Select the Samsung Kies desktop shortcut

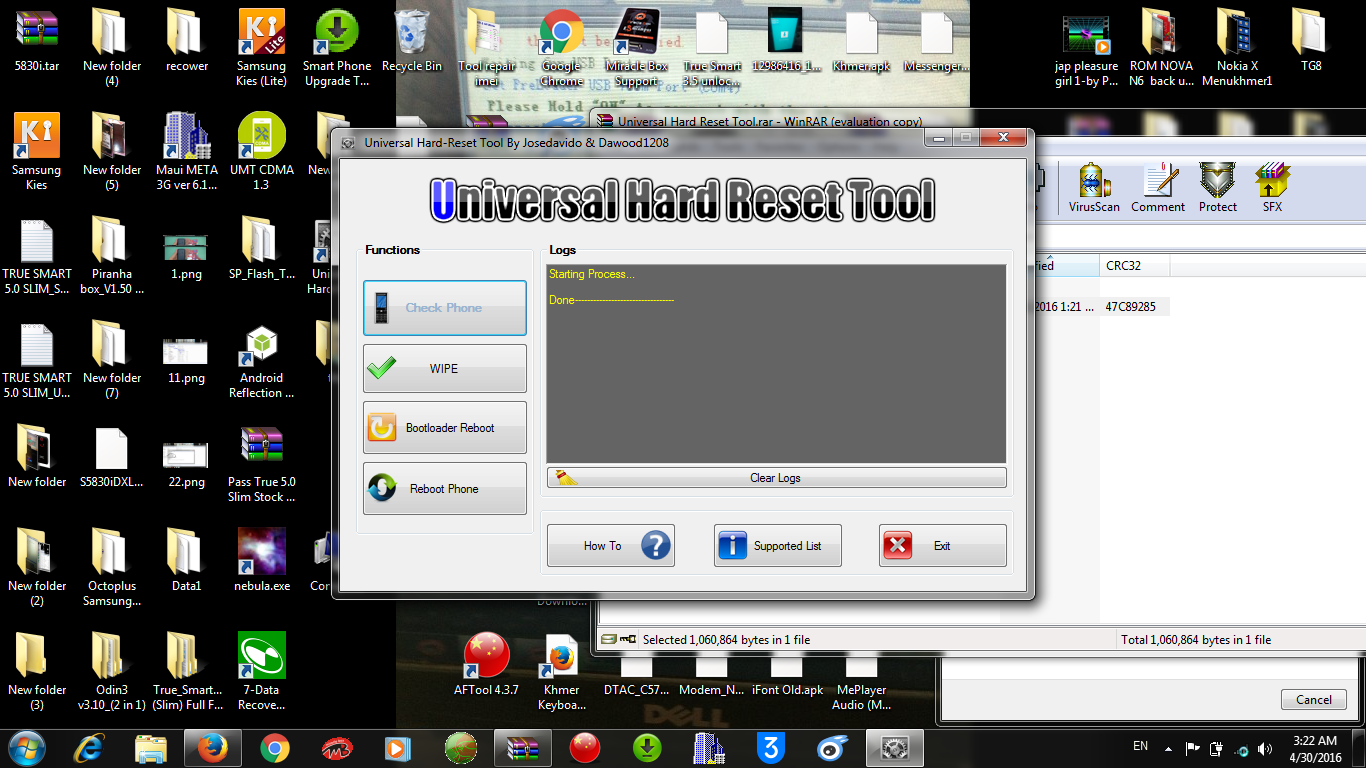pos(36,151)
